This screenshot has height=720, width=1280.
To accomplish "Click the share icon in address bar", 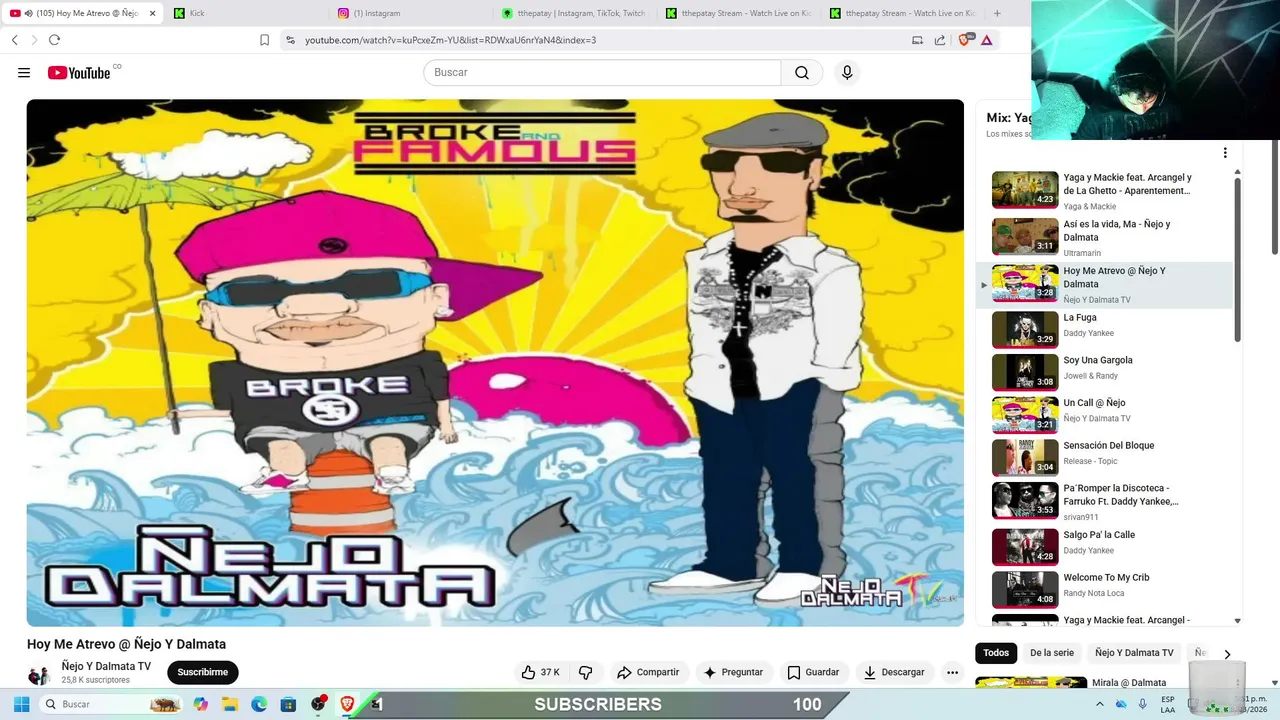I will coord(940,40).
